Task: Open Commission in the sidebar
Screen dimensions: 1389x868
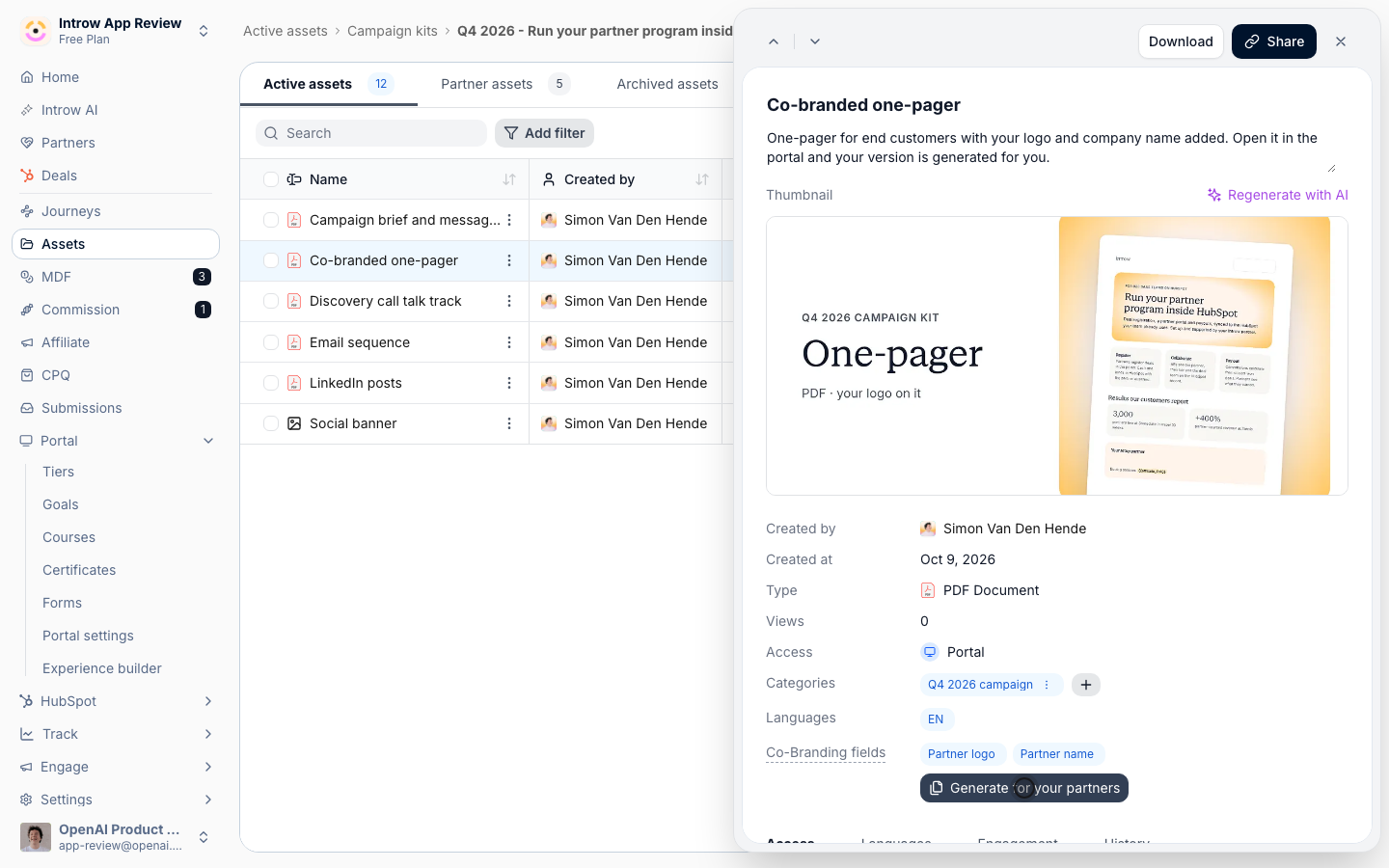Action: (116, 310)
